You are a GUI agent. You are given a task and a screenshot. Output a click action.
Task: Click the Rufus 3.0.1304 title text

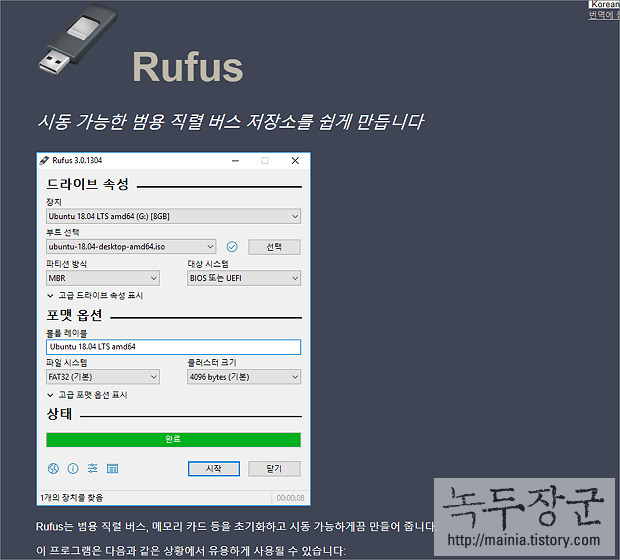click(x=77, y=160)
